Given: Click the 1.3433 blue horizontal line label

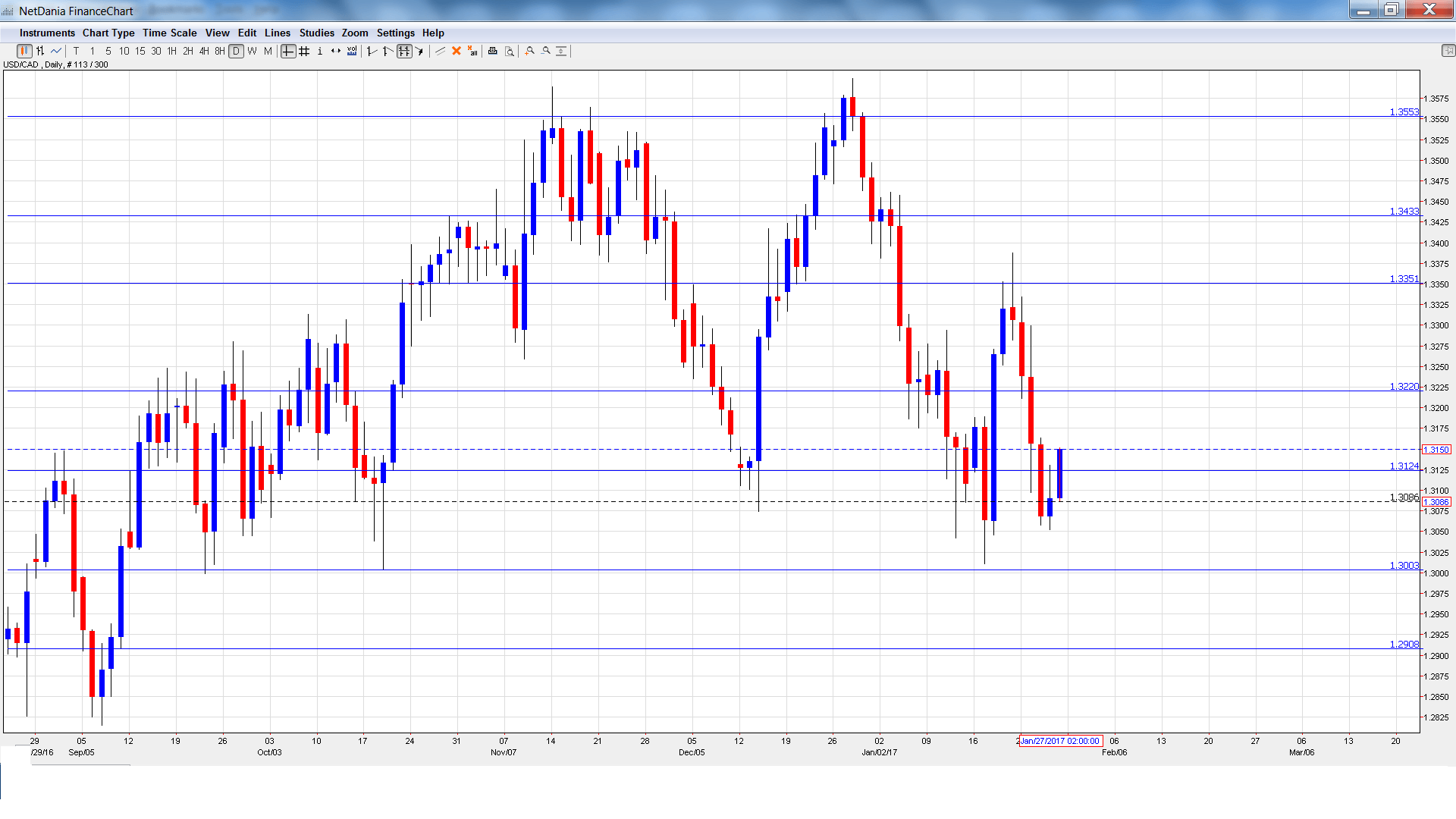Looking at the screenshot, I should tap(1404, 212).
